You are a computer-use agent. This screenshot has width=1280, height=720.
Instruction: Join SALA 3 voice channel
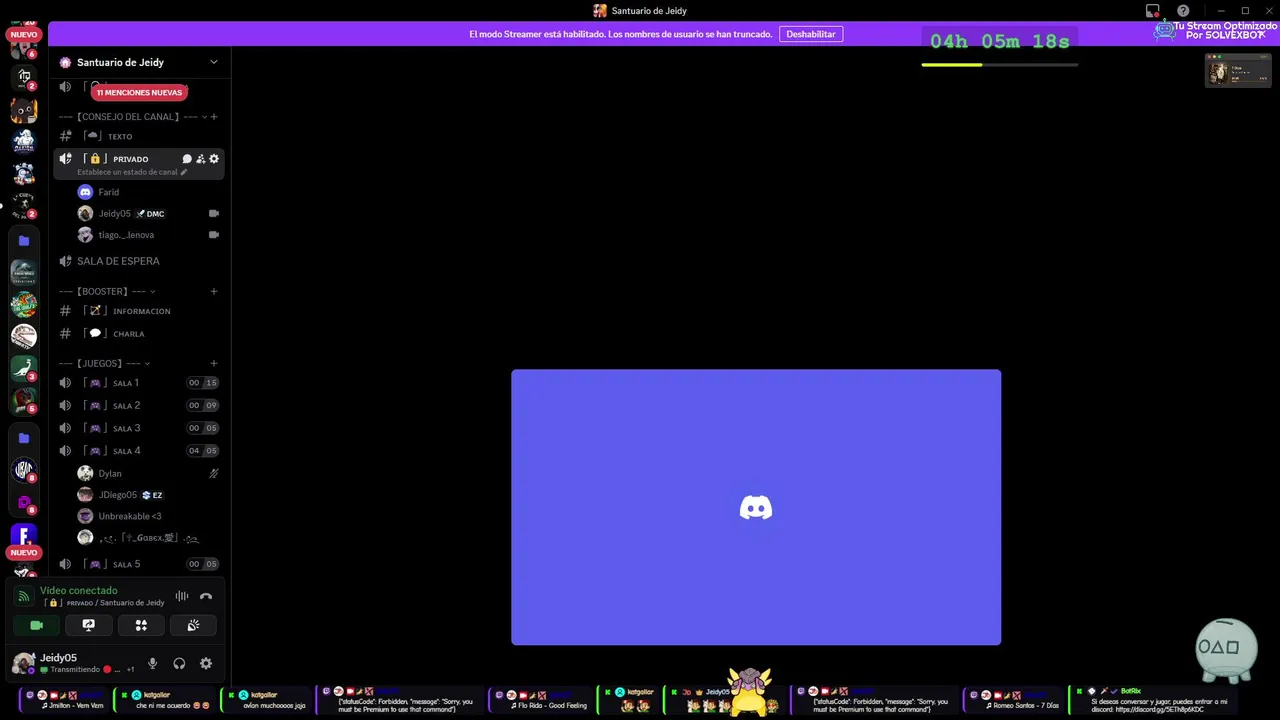(139, 428)
